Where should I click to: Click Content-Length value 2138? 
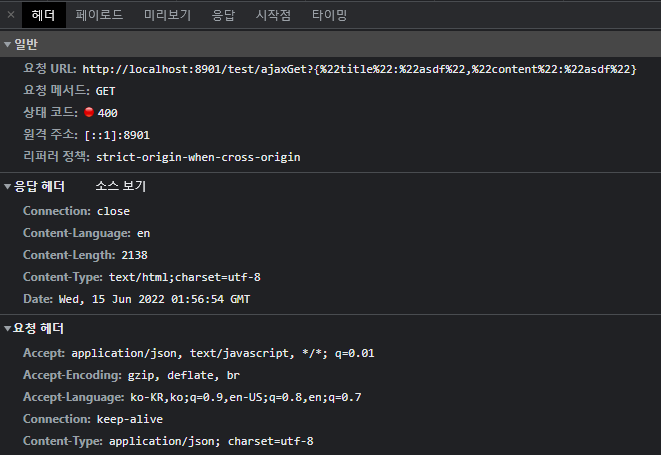pos(134,255)
